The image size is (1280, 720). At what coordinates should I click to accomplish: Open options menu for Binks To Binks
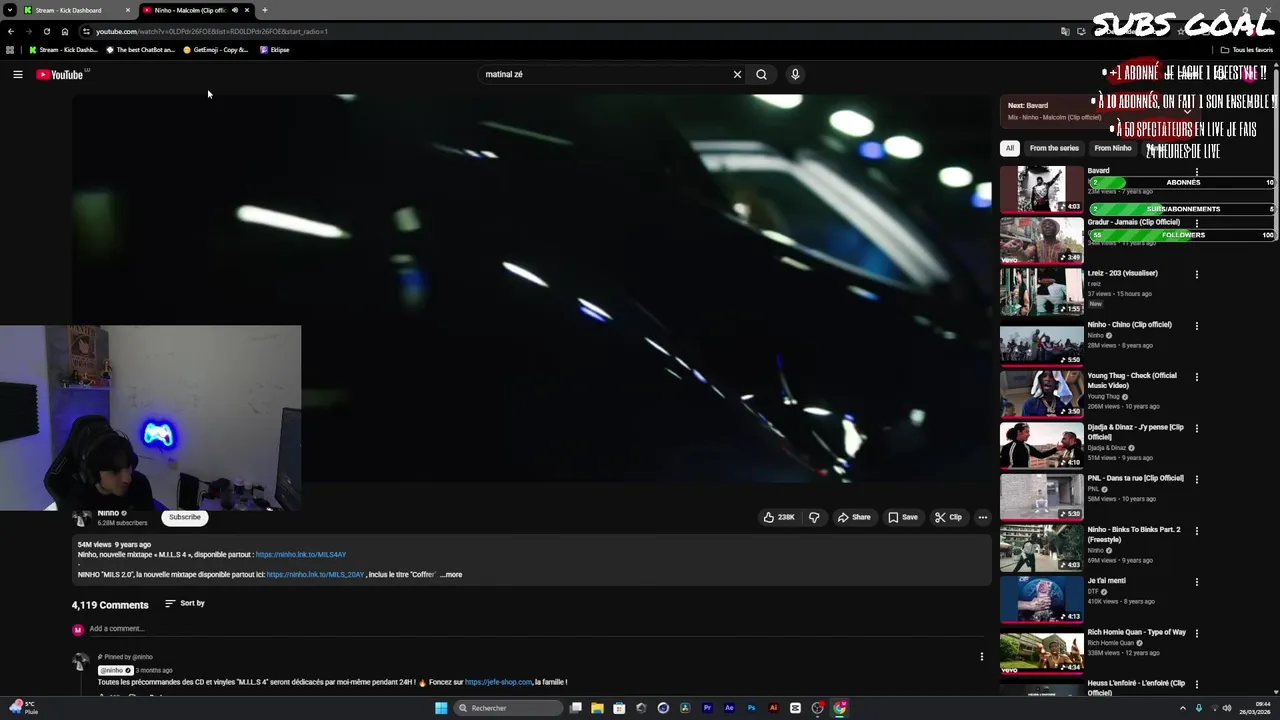(x=1196, y=531)
